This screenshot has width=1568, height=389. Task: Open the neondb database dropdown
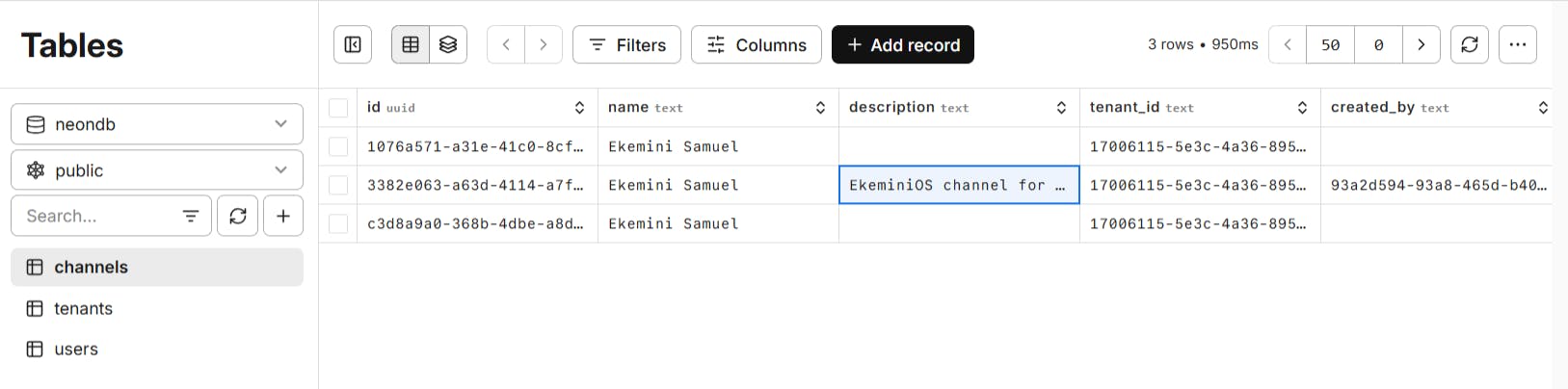157,124
